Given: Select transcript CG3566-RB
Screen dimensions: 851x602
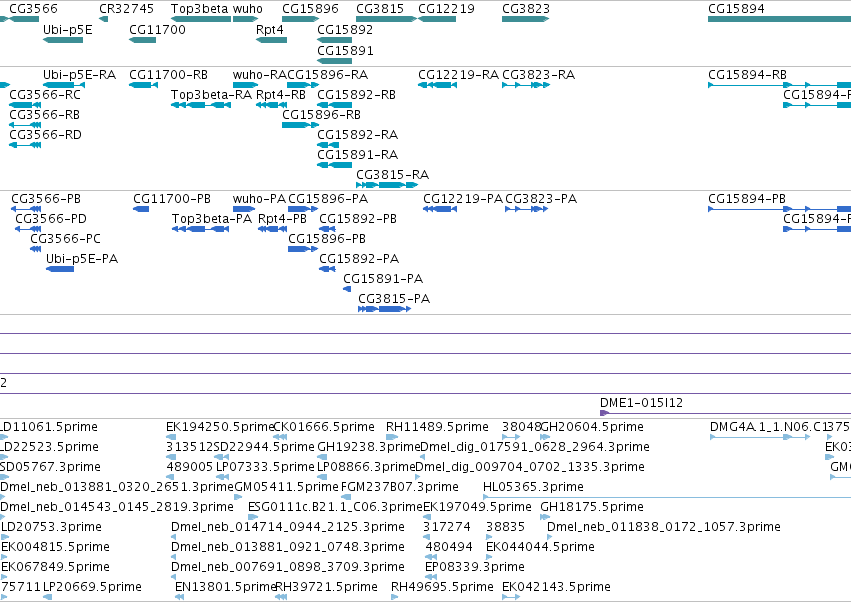Looking at the screenshot, I should 45,115.
